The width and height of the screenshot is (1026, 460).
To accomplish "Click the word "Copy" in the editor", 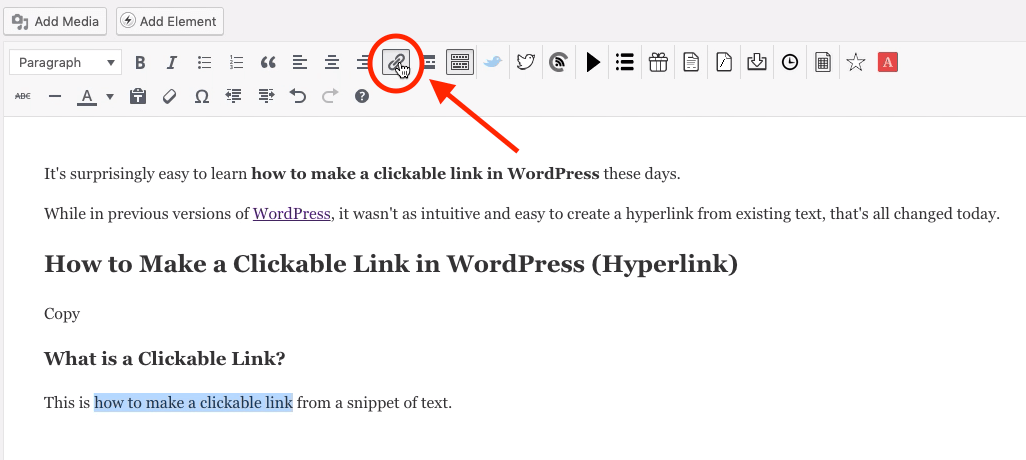I will pyautogui.click(x=62, y=314).
